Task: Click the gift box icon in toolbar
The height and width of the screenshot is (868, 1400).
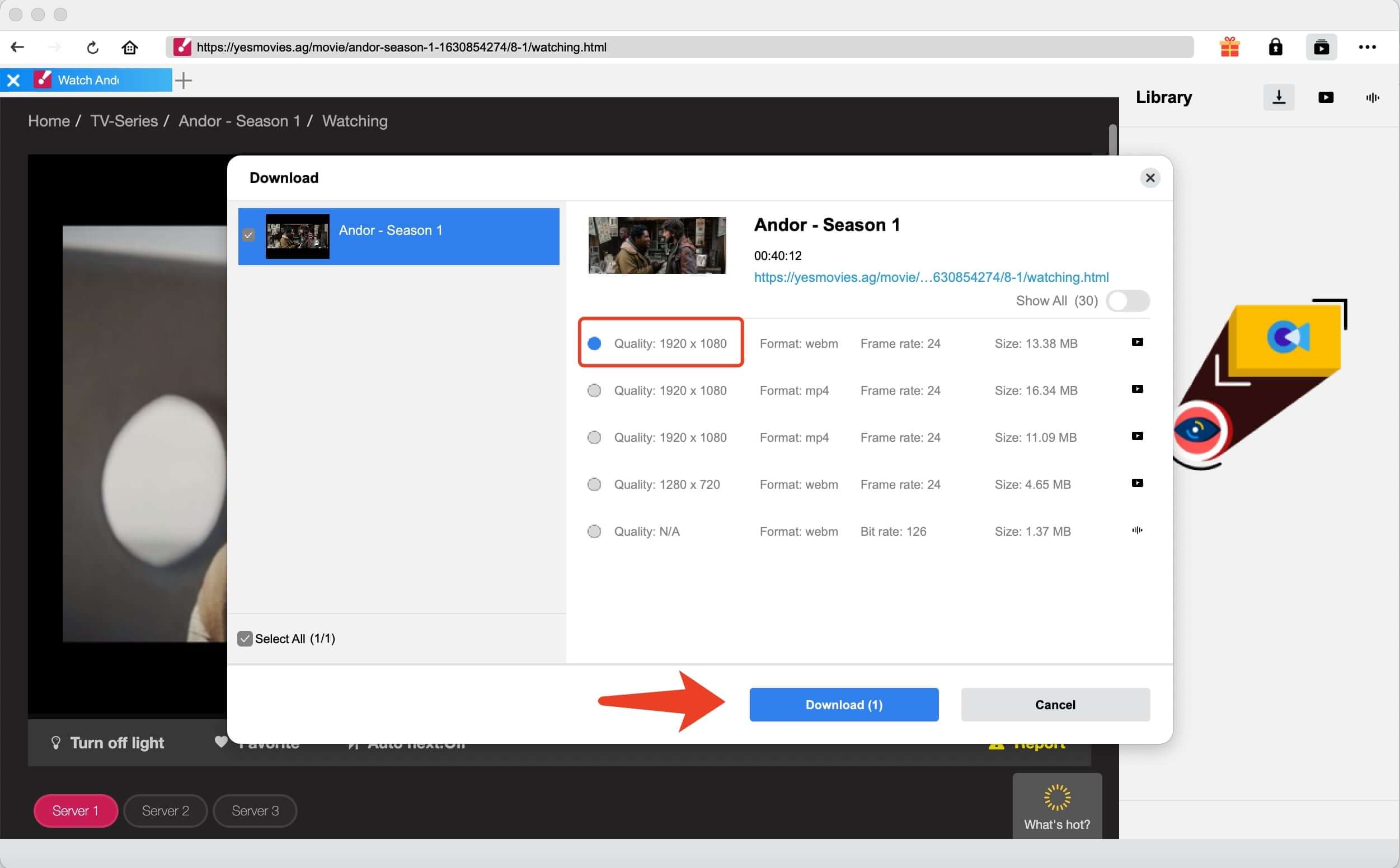Action: click(1229, 47)
